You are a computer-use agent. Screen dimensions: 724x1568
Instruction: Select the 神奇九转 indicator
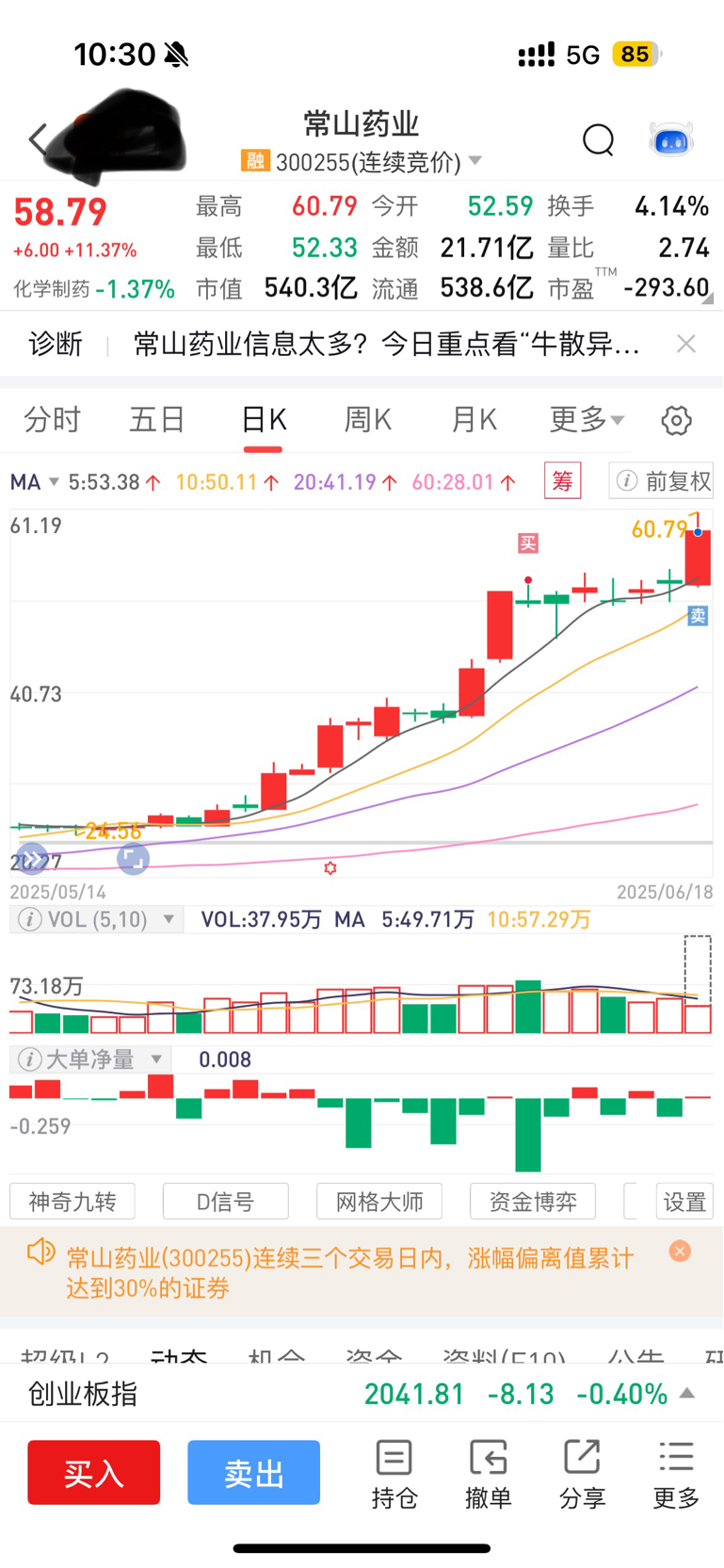click(x=72, y=1202)
